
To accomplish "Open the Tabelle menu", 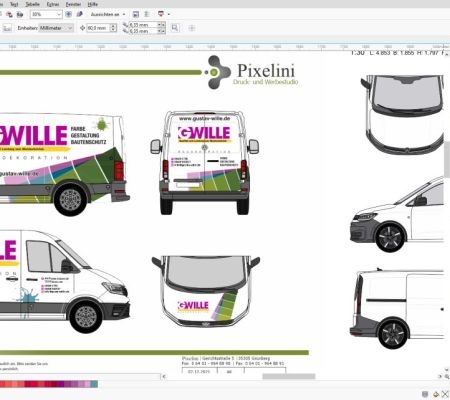I will 32,4.
